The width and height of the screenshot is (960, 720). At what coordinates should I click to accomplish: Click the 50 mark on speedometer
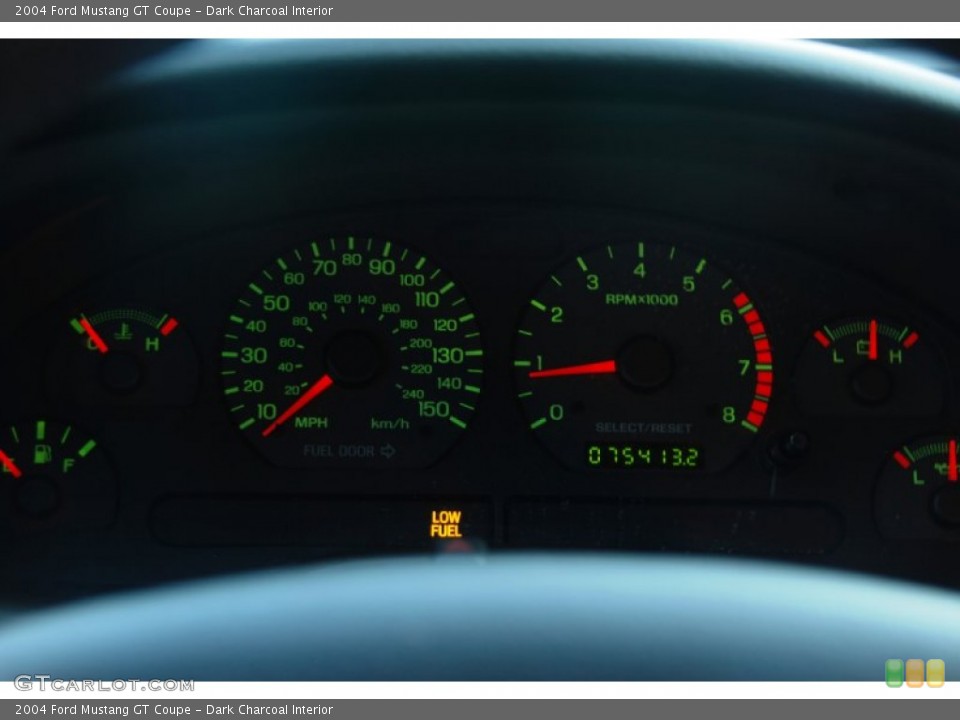pyautogui.click(x=276, y=302)
